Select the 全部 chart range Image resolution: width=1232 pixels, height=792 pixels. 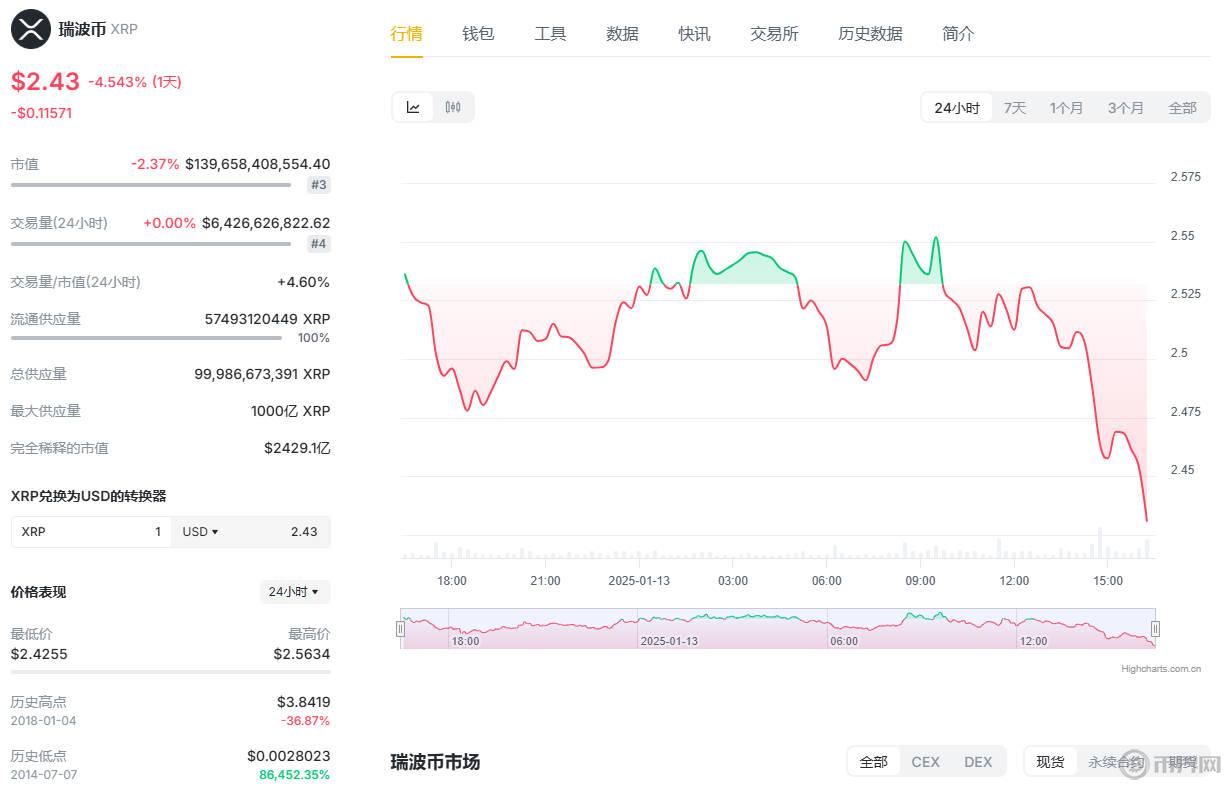click(x=1182, y=108)
